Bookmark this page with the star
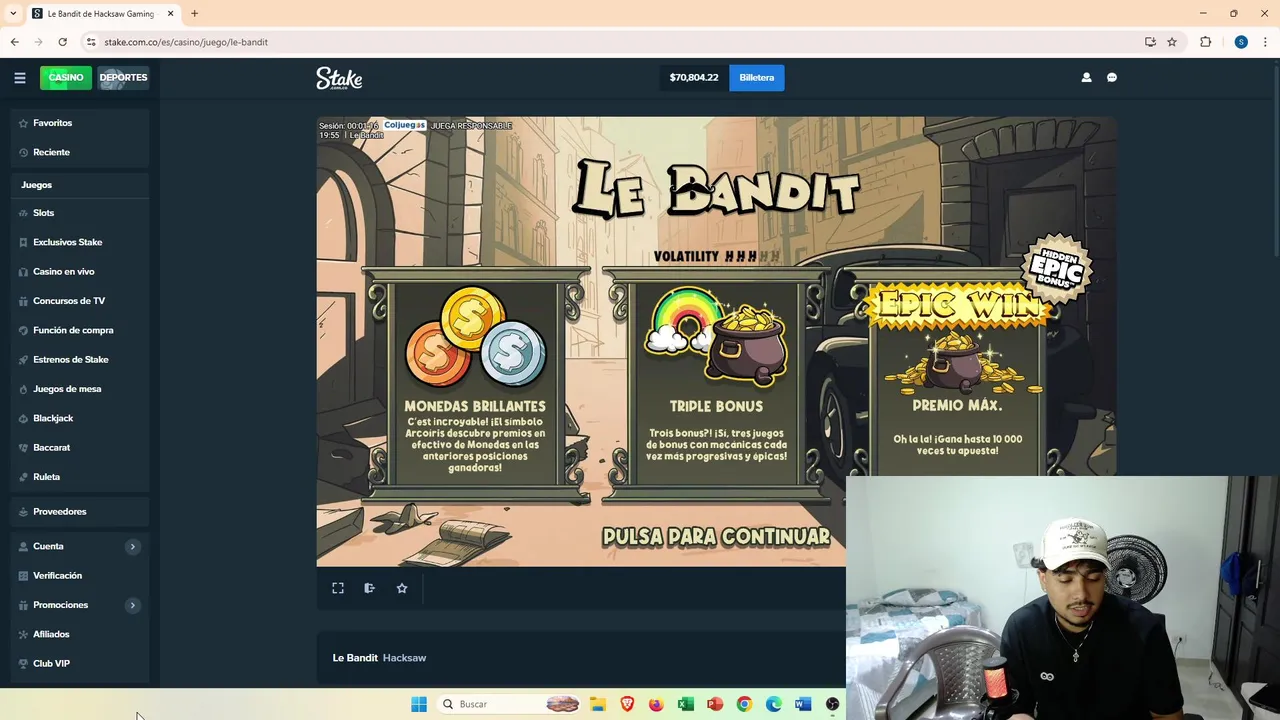 [x=1172, y=42]
